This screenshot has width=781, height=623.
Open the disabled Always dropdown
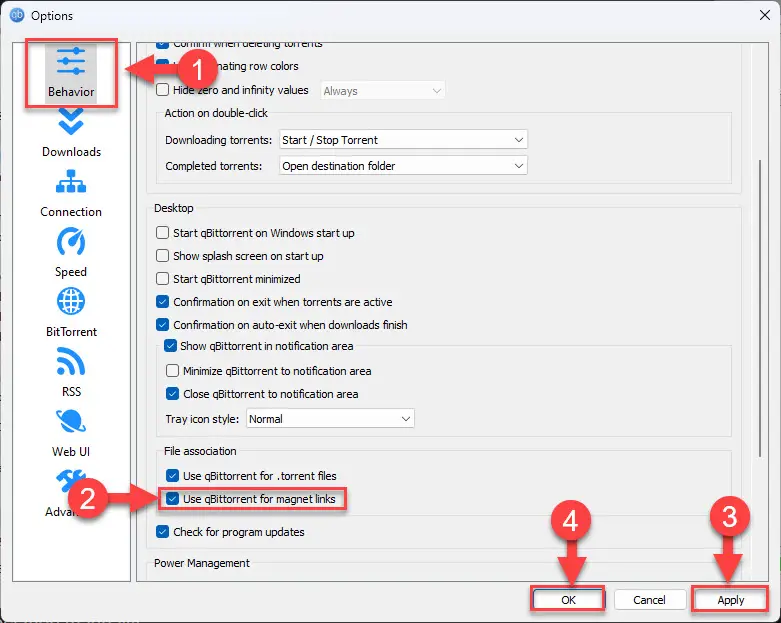click(x=382, y=91)
